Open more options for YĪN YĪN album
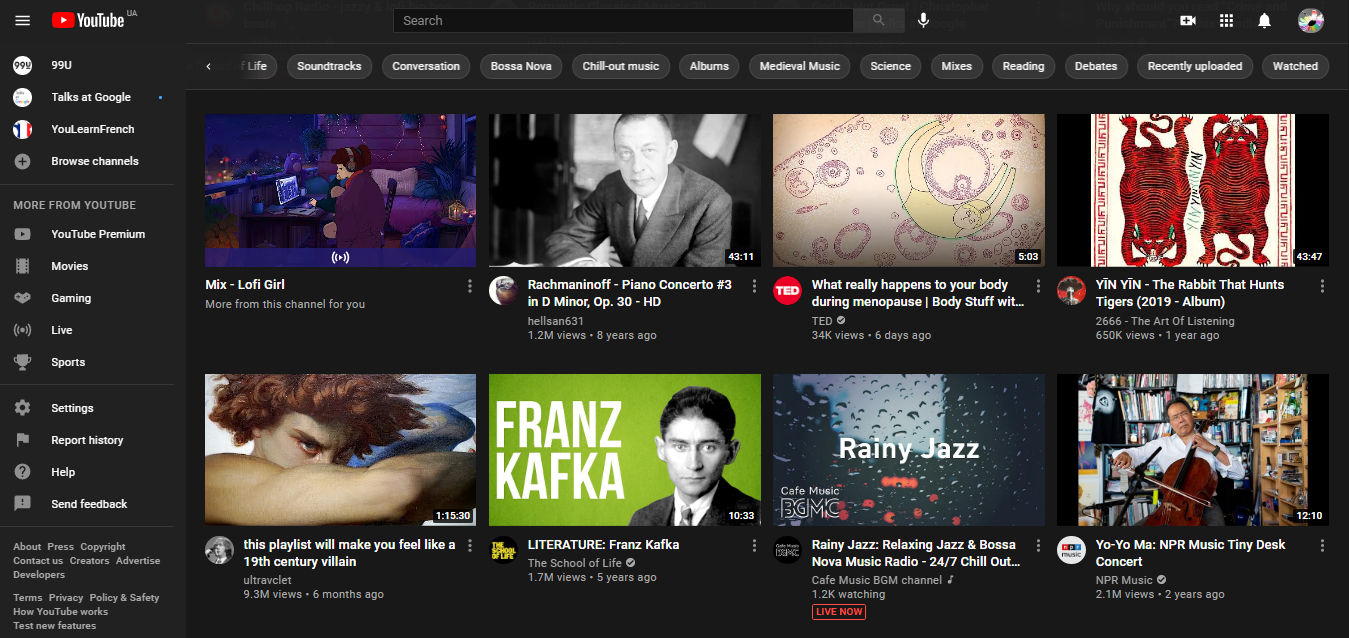This screenshot has height=638, width=1349. (x=1322, y=286)
